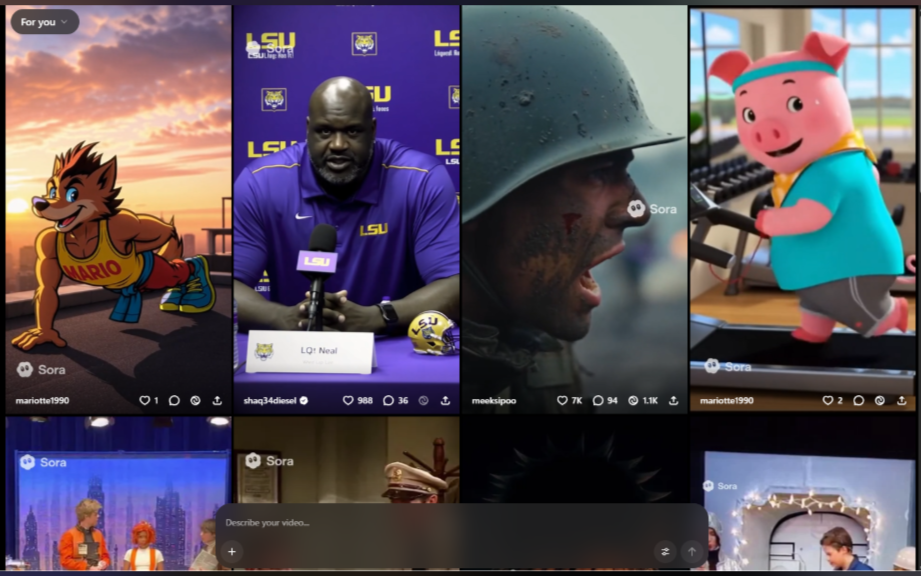Like the shaq34diesel press conference video
921x576 pixels.
[348, 400]
